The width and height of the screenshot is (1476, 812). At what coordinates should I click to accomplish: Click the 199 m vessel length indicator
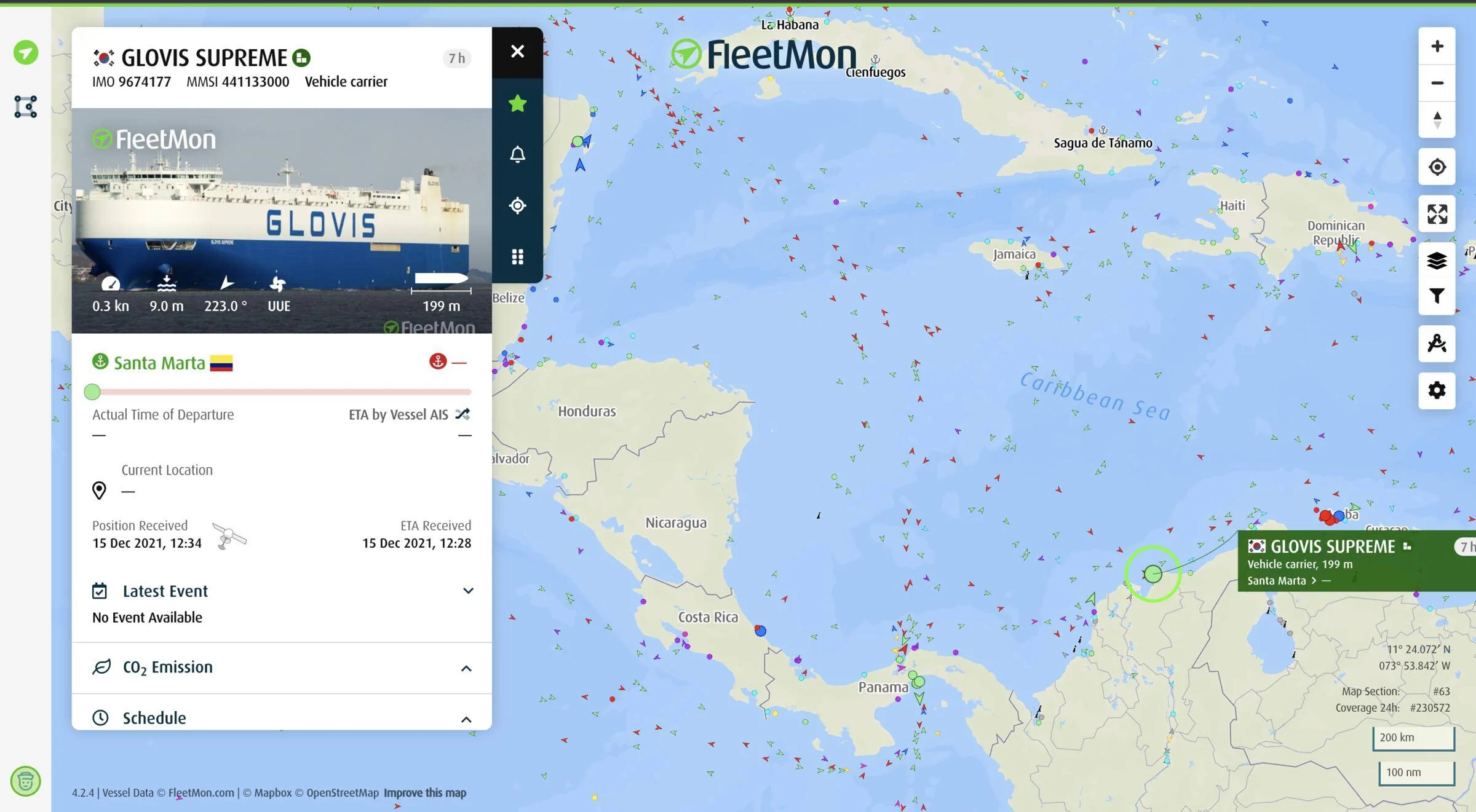[442, 293]
